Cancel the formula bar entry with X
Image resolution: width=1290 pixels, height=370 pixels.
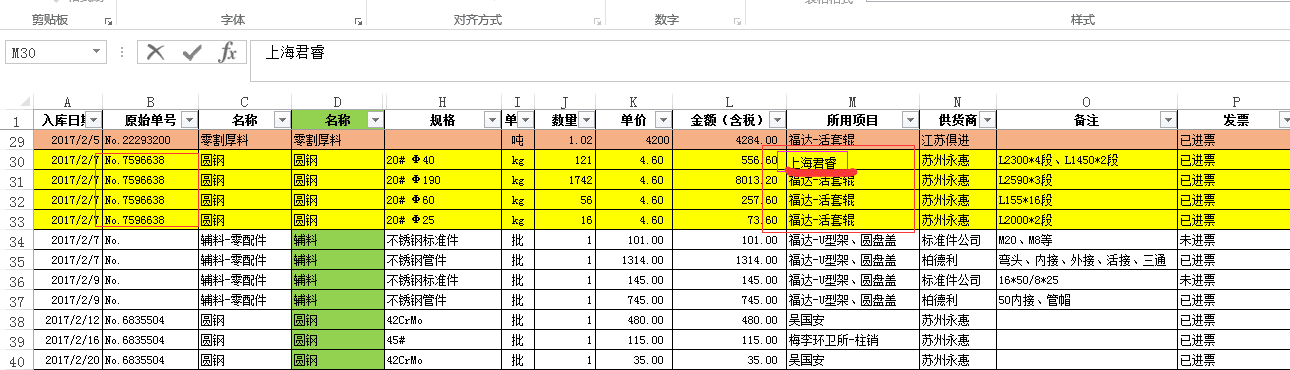tap(155, 53)
